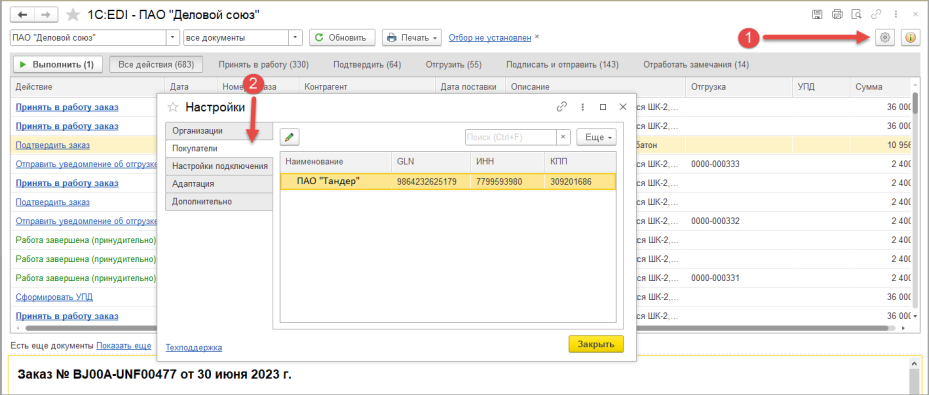Click ИНН value 7799593980
929x395 pixels.
click(499, 181)
